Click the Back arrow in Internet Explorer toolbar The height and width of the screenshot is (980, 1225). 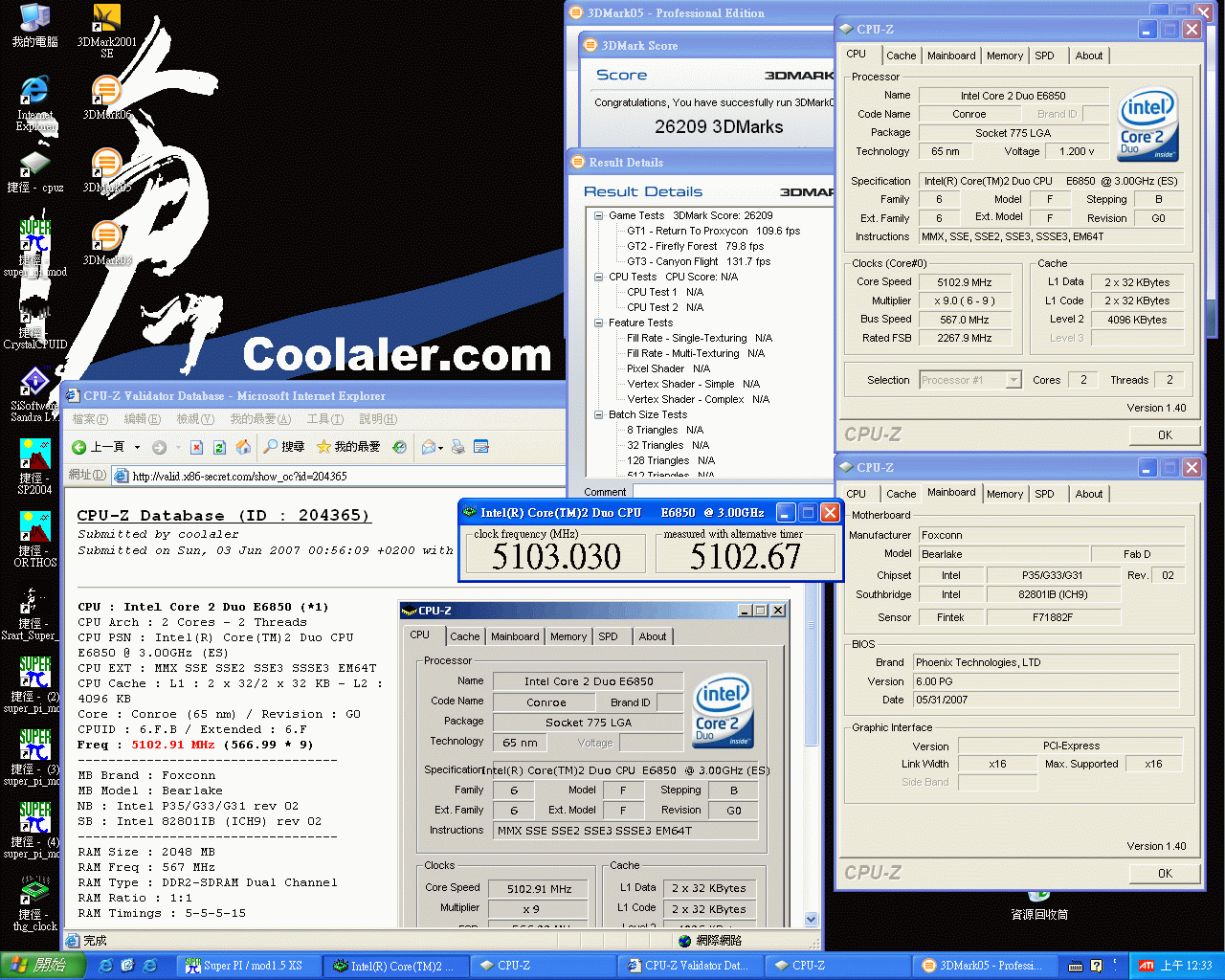coord(100,447)
